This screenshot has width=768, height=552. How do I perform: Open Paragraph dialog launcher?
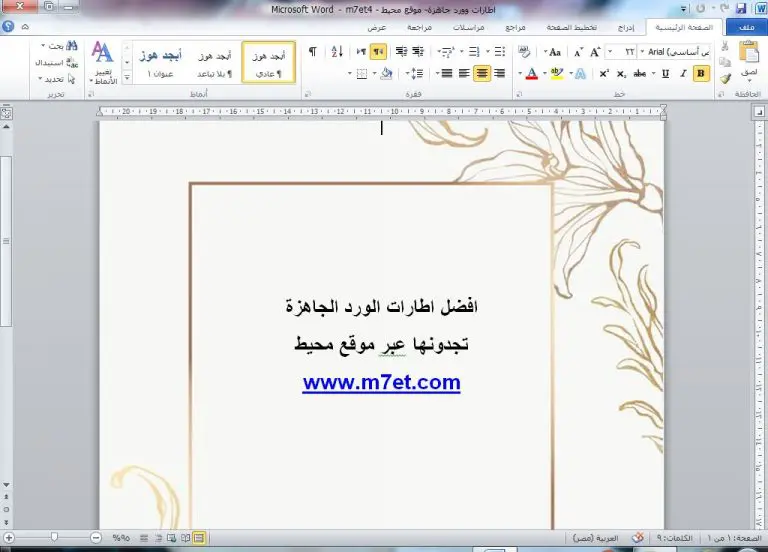coord(307,94)
